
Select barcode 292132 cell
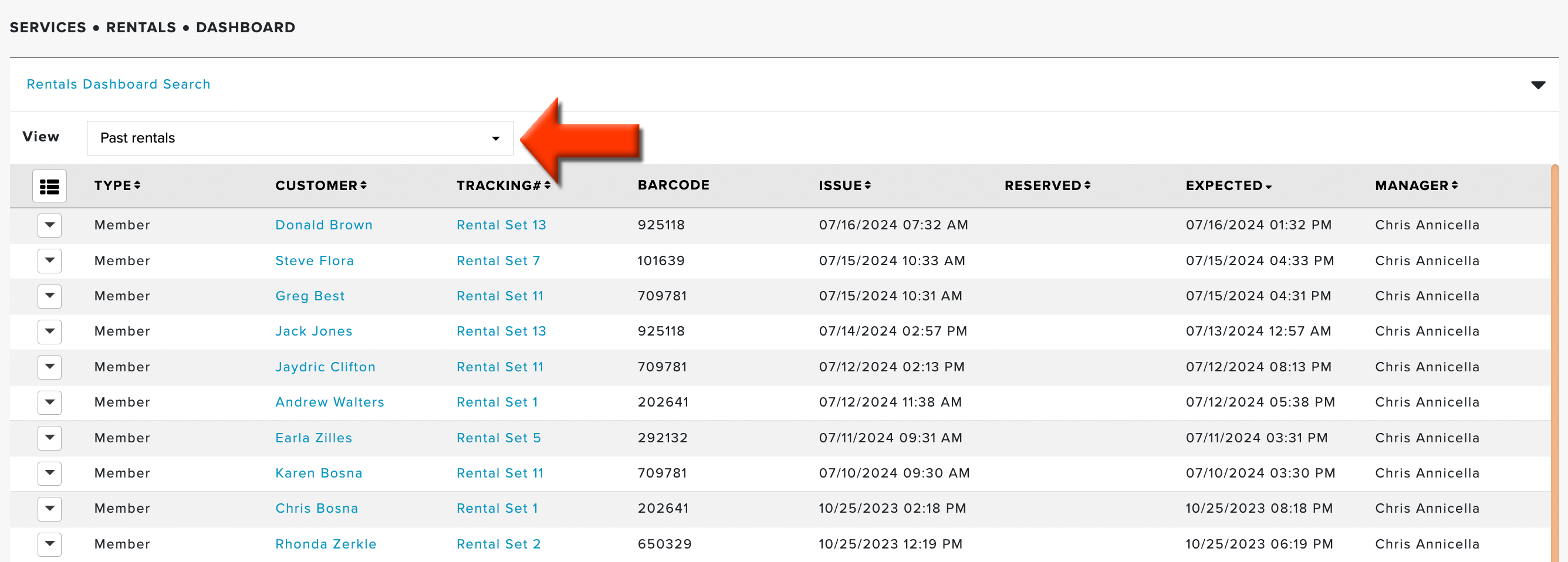pos(663,438)
